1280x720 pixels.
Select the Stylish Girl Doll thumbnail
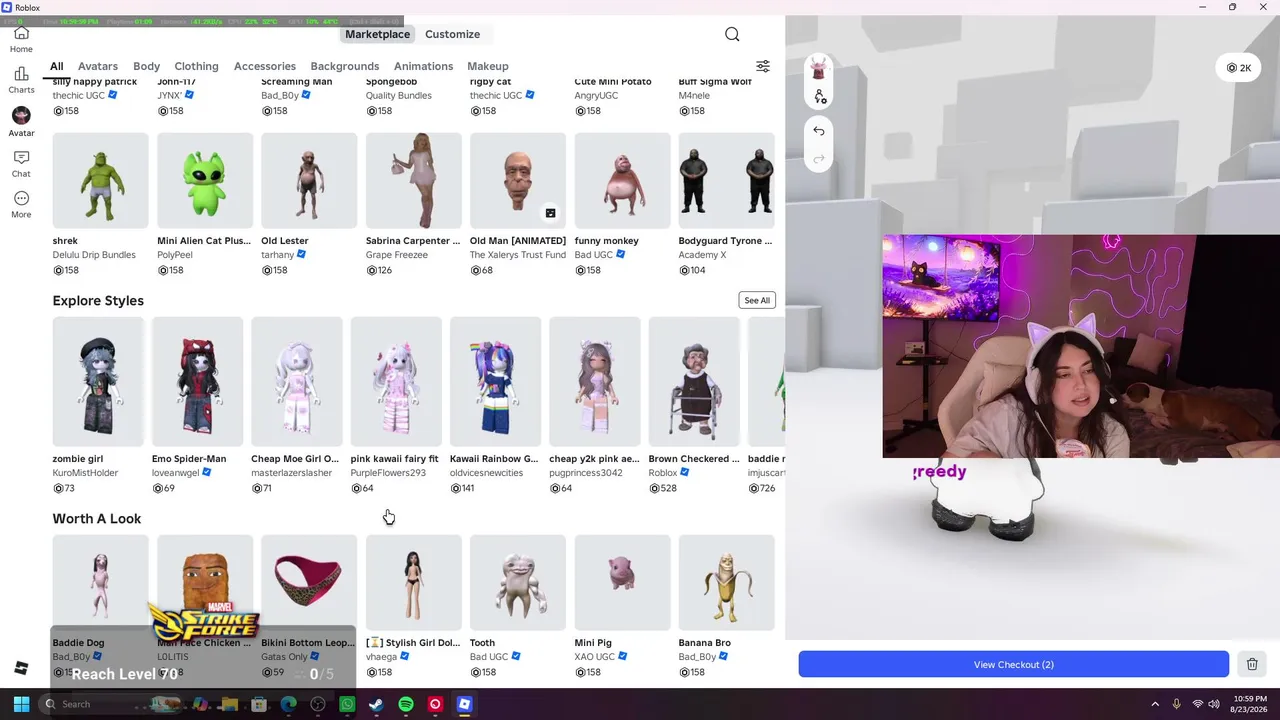point(413,582)
